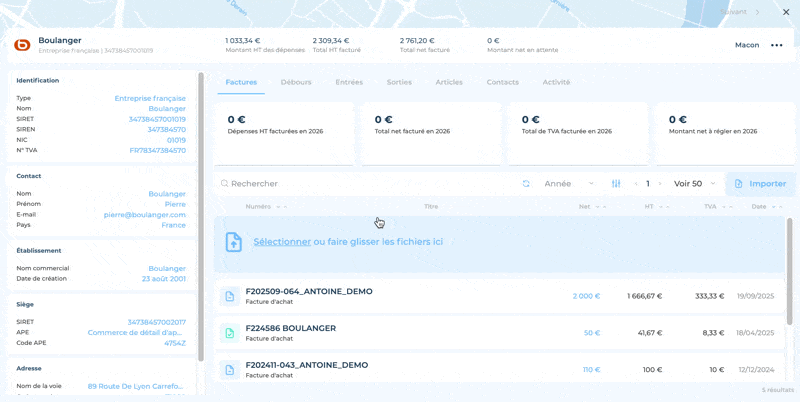Open the three-dots menu next to Macon
The height and width of the screenshot is (402, 800).
777,45
